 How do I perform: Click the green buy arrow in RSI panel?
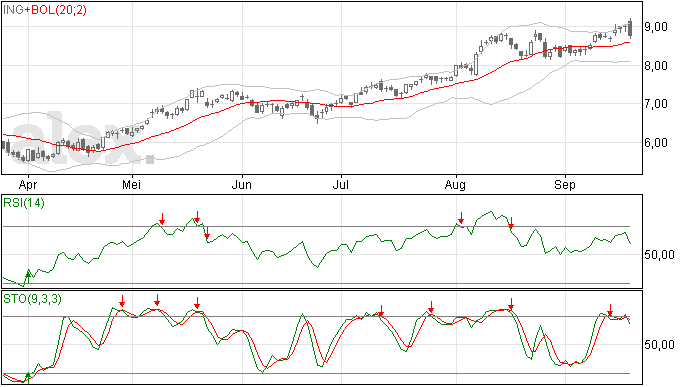point(28,277)
